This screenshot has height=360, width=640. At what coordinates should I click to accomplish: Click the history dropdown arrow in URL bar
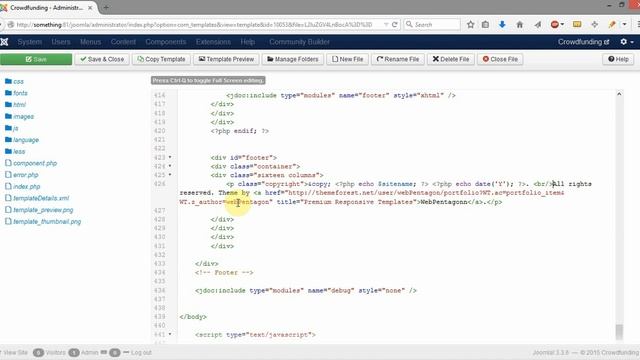[386, 24]
